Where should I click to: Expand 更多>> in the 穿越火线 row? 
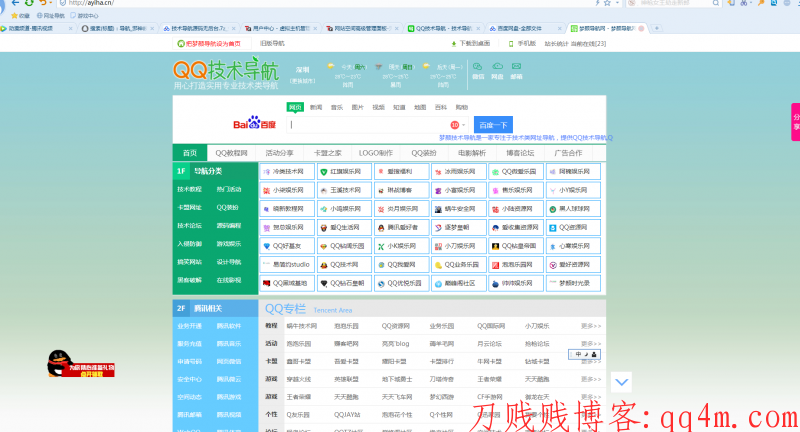[591, 379]
